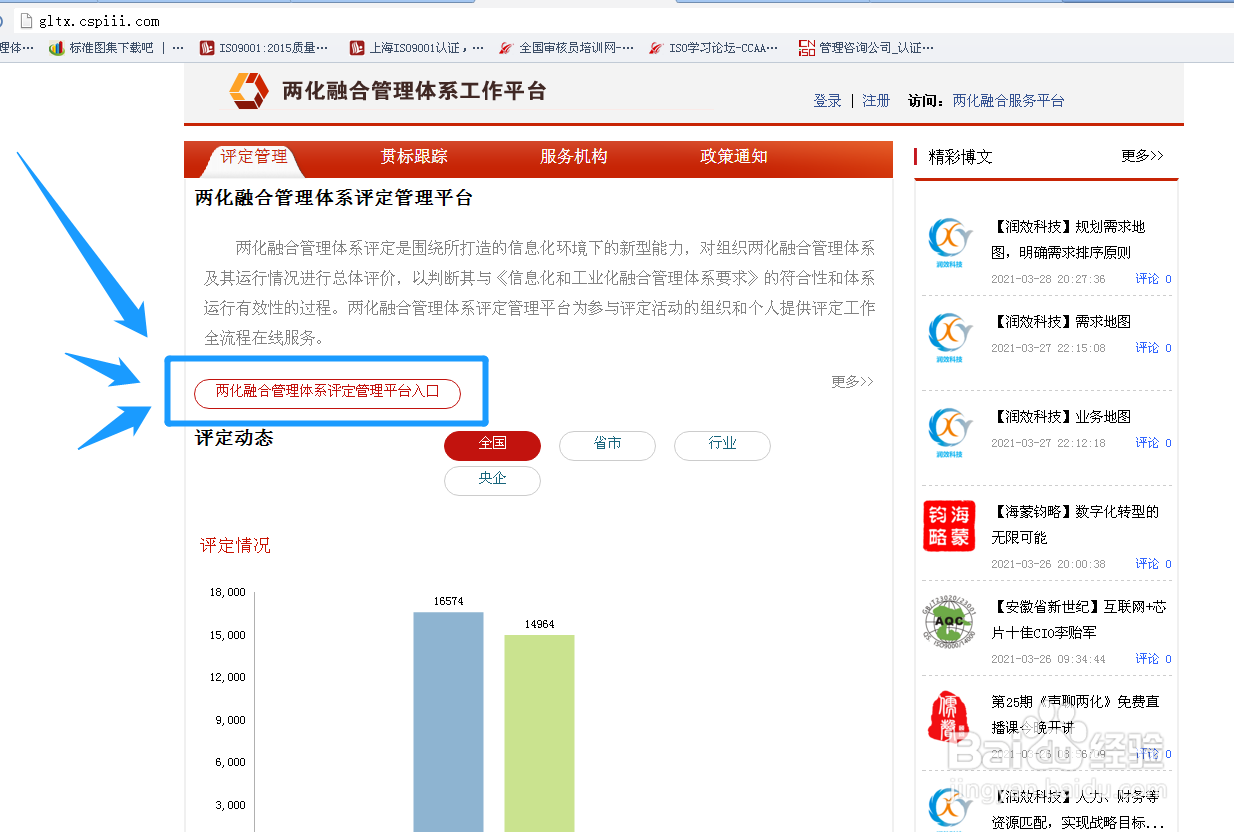Open the ISO9001:2015质量 bookmark
This screenshot has width=1234, height=832.
pos(264,47)
